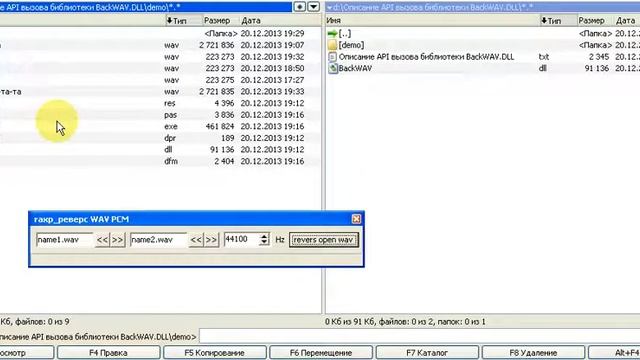Image resolution: width=640 pixels, height=360 pixels.
Task: Sort the right panel by Тип column
Action: tap(558, 20)
